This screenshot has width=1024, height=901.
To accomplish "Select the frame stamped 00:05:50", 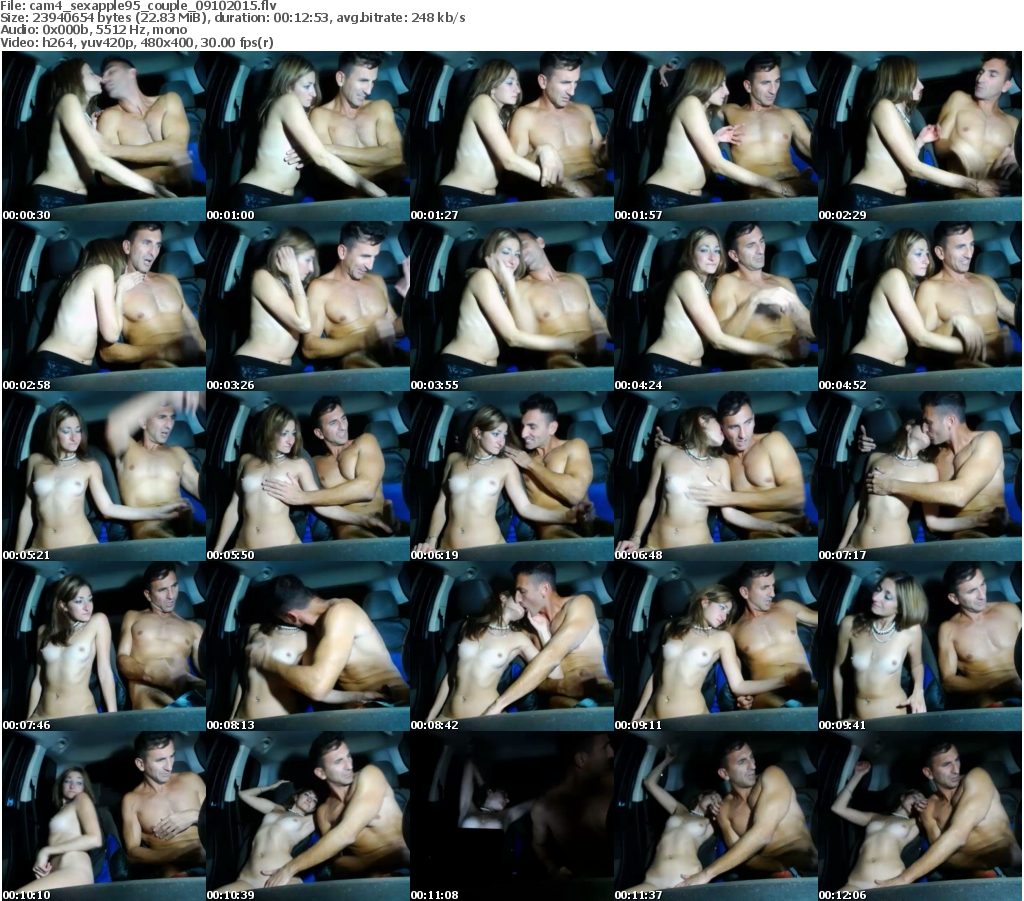I will coord(308,476).
